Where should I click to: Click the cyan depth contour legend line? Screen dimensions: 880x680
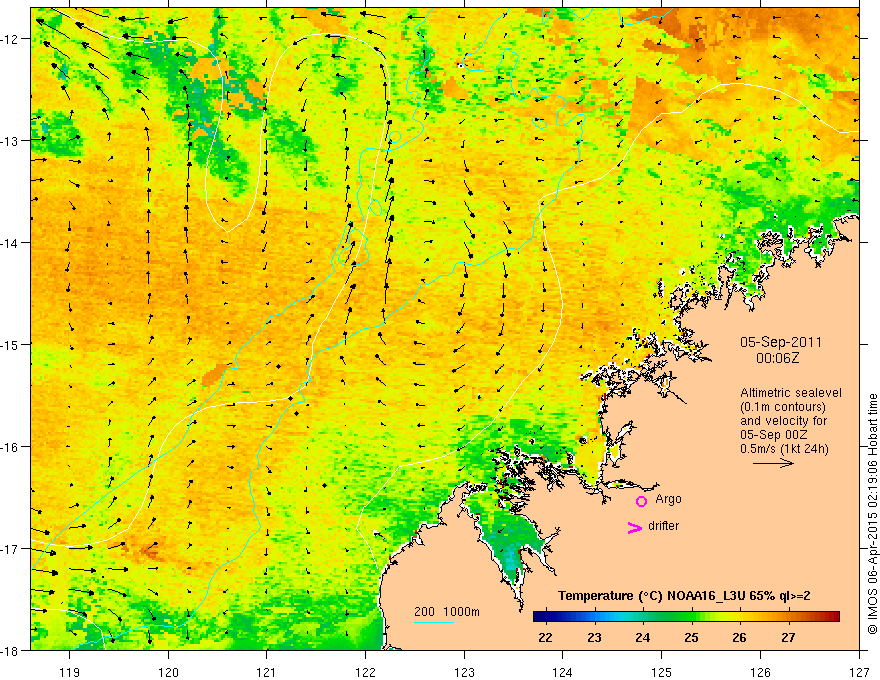tap(434, 622)
